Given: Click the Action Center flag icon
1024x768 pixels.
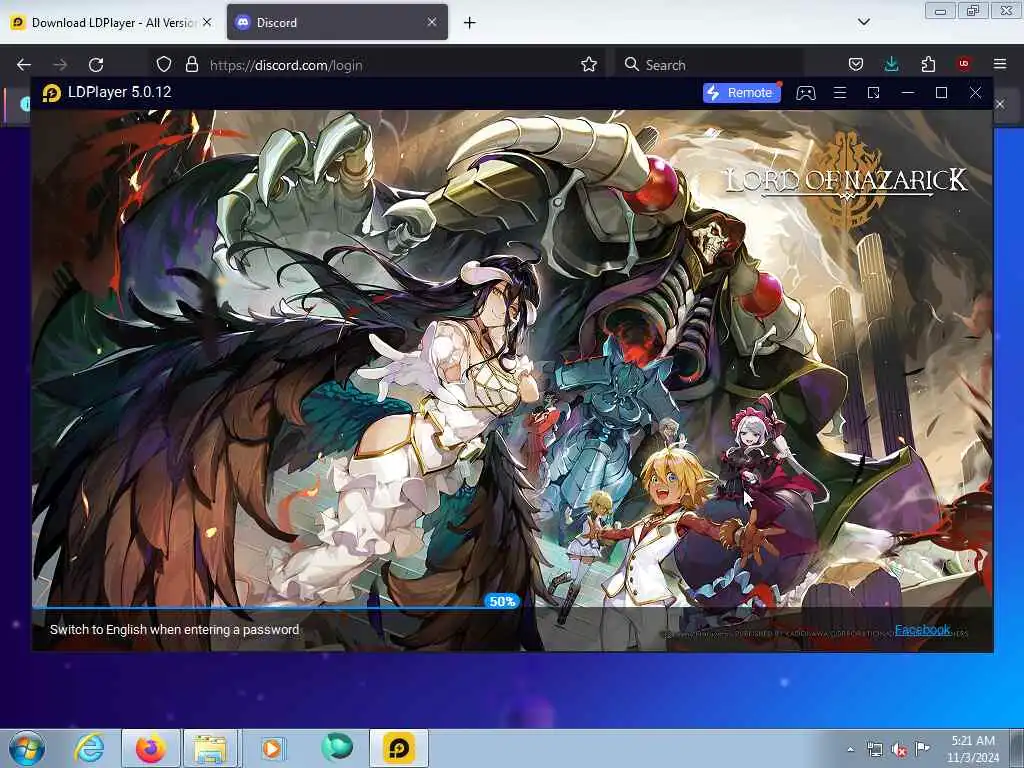Looking at the screenshot, I should click(922, 748).
